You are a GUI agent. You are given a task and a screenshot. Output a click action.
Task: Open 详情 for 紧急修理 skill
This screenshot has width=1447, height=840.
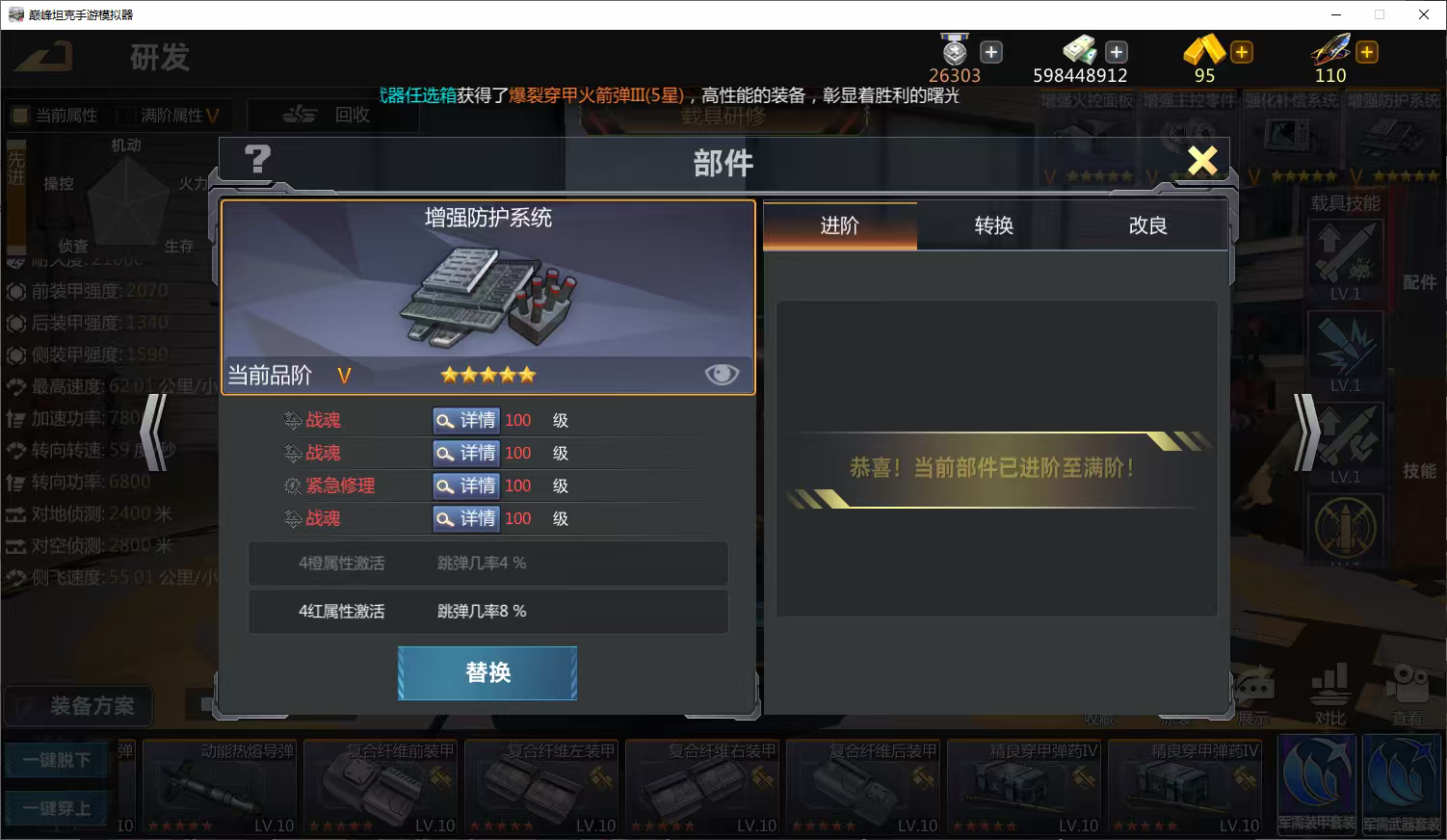(x=466, y=486)
